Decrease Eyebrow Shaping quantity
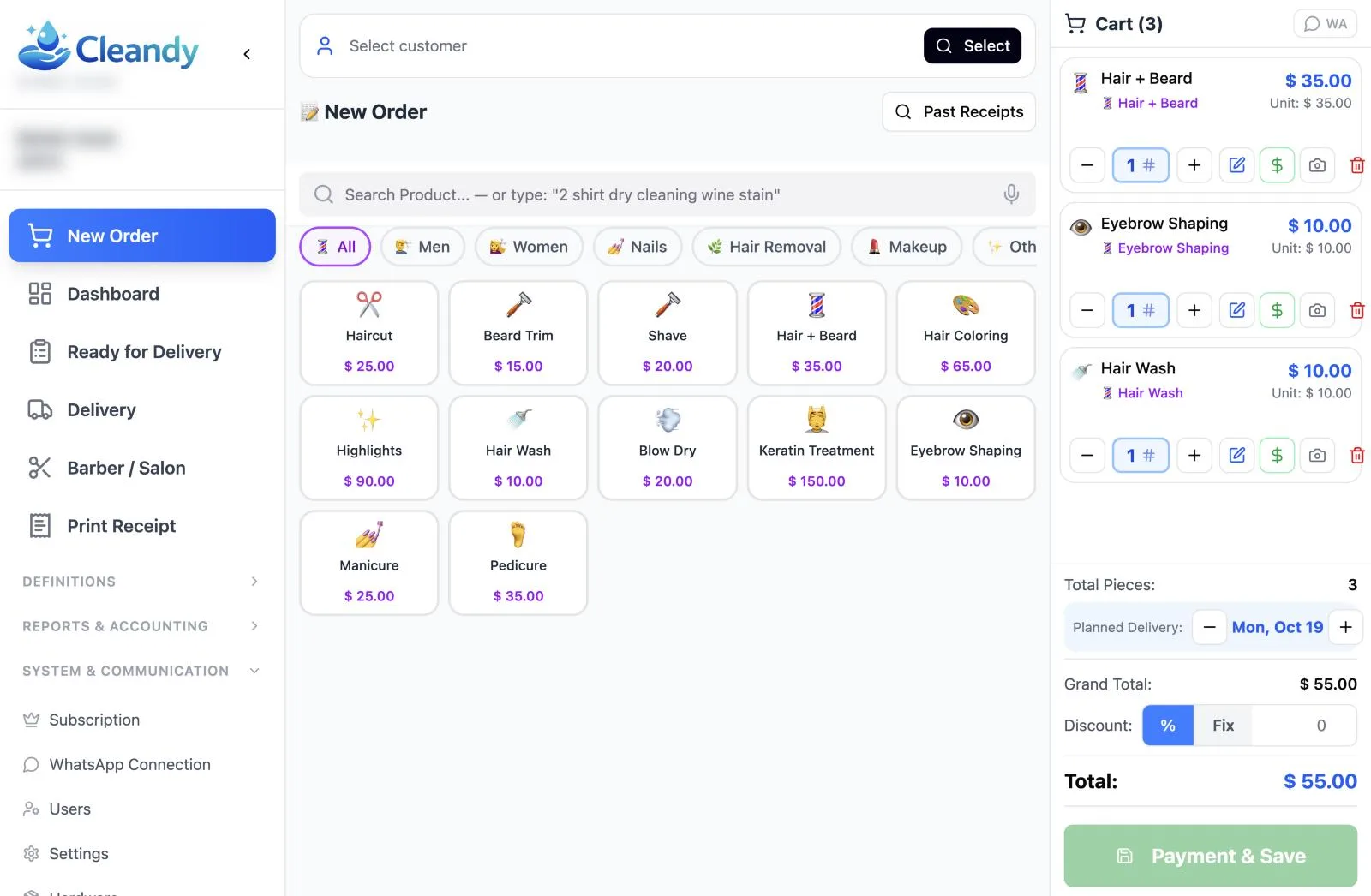The width and height of the screenshot is (1371, 896). pos(1087,310)
